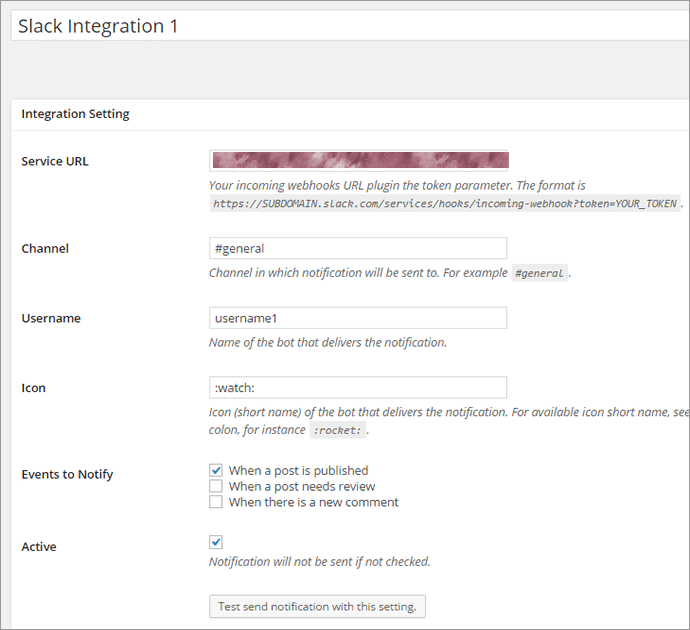Screen dimensions: 690x630
Task: Click the Channel field containing #general
Action: [x=358, y=248]
